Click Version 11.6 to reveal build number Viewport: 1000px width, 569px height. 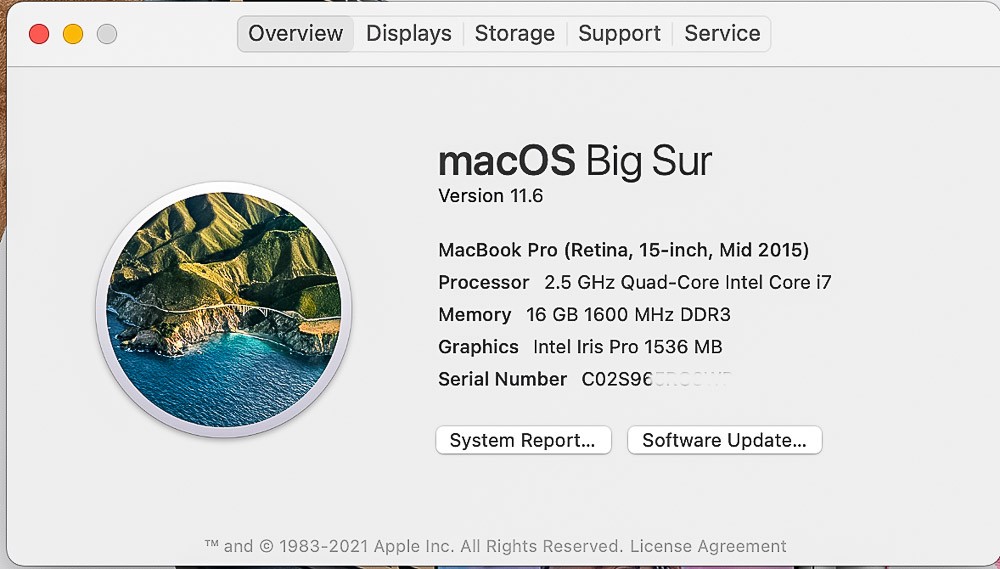[491, 196]
